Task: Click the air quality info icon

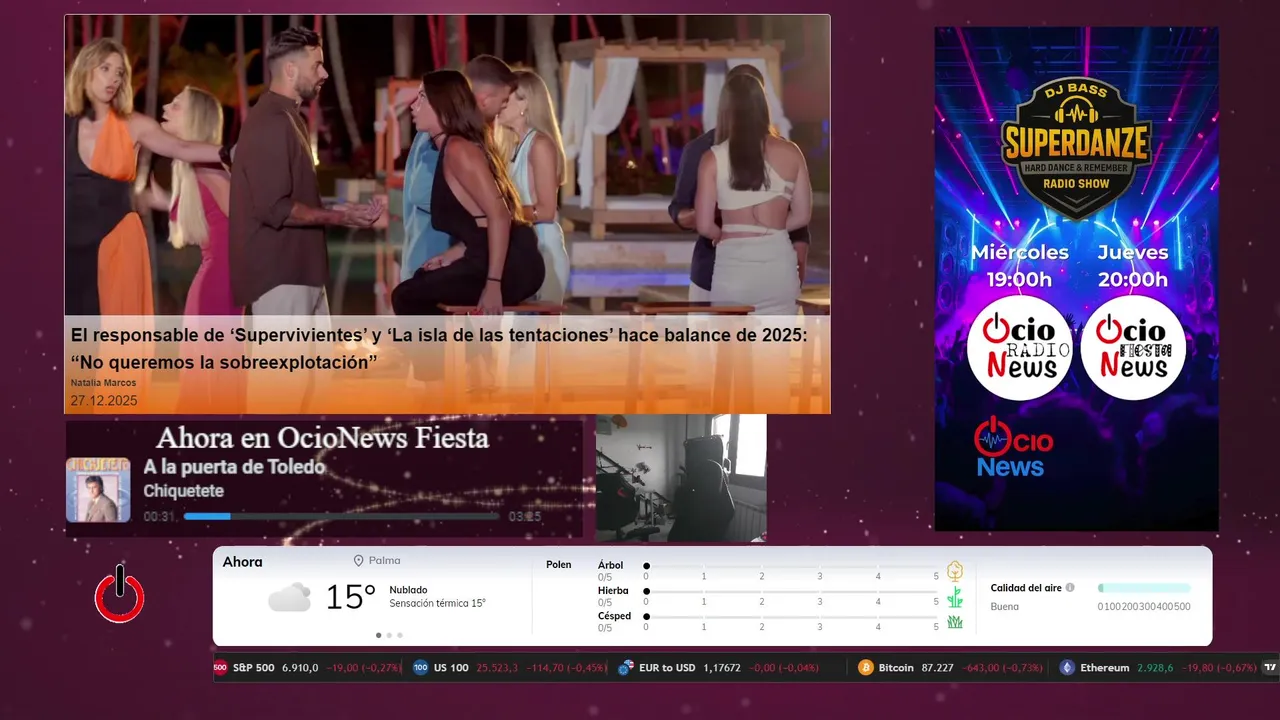Action: [1070, 588]
